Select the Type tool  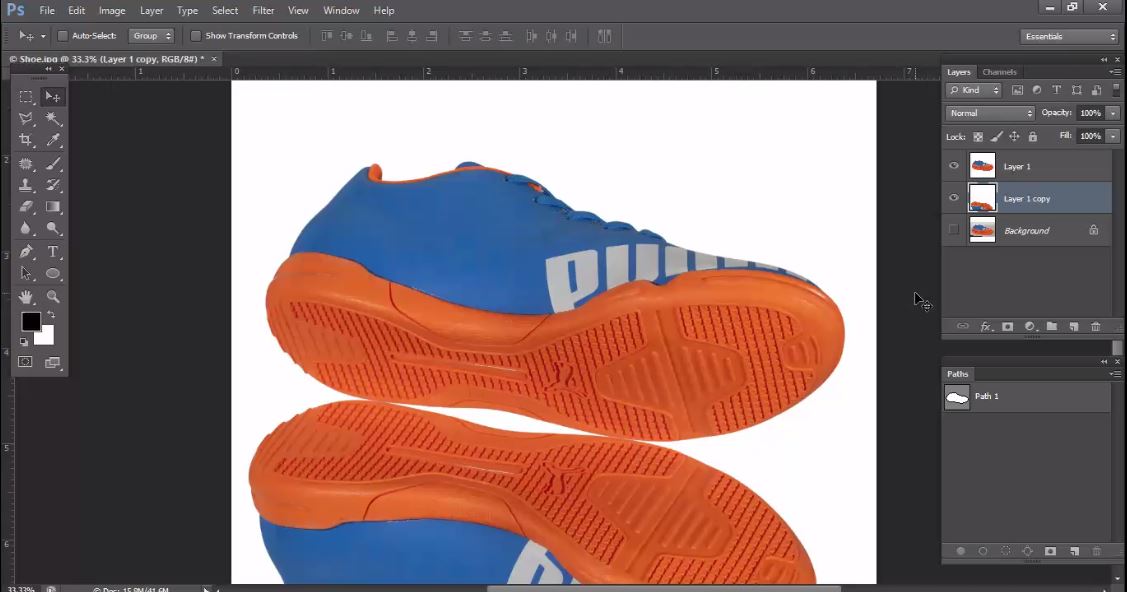pos(52,252)
